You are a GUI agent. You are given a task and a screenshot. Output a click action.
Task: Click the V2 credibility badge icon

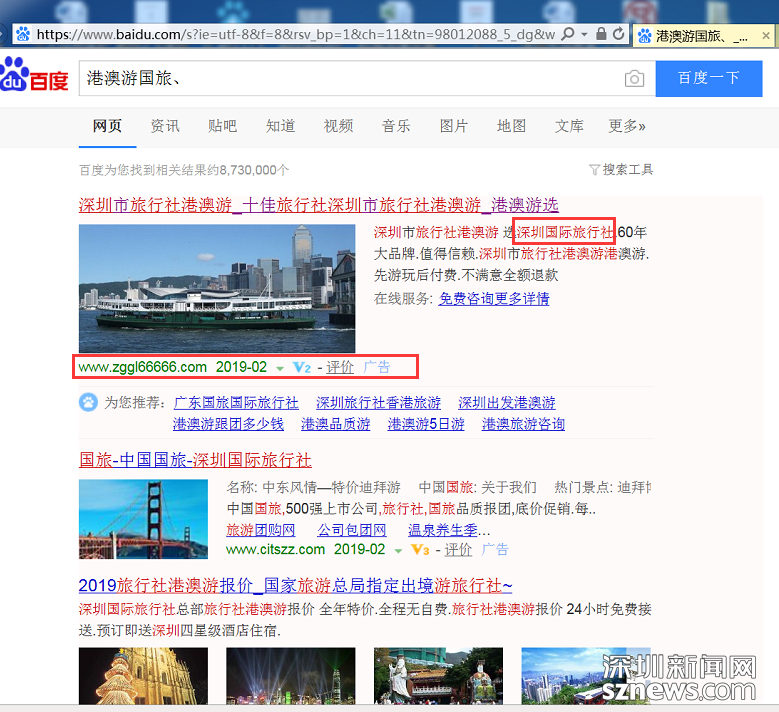(302, 368)
